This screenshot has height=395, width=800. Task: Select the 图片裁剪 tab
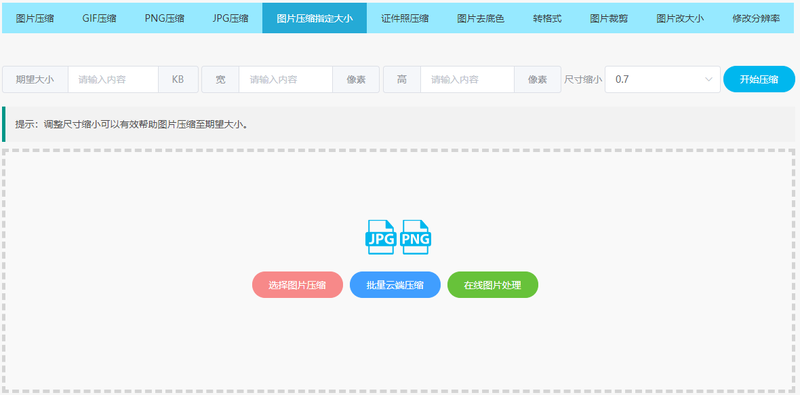[609, 19]
